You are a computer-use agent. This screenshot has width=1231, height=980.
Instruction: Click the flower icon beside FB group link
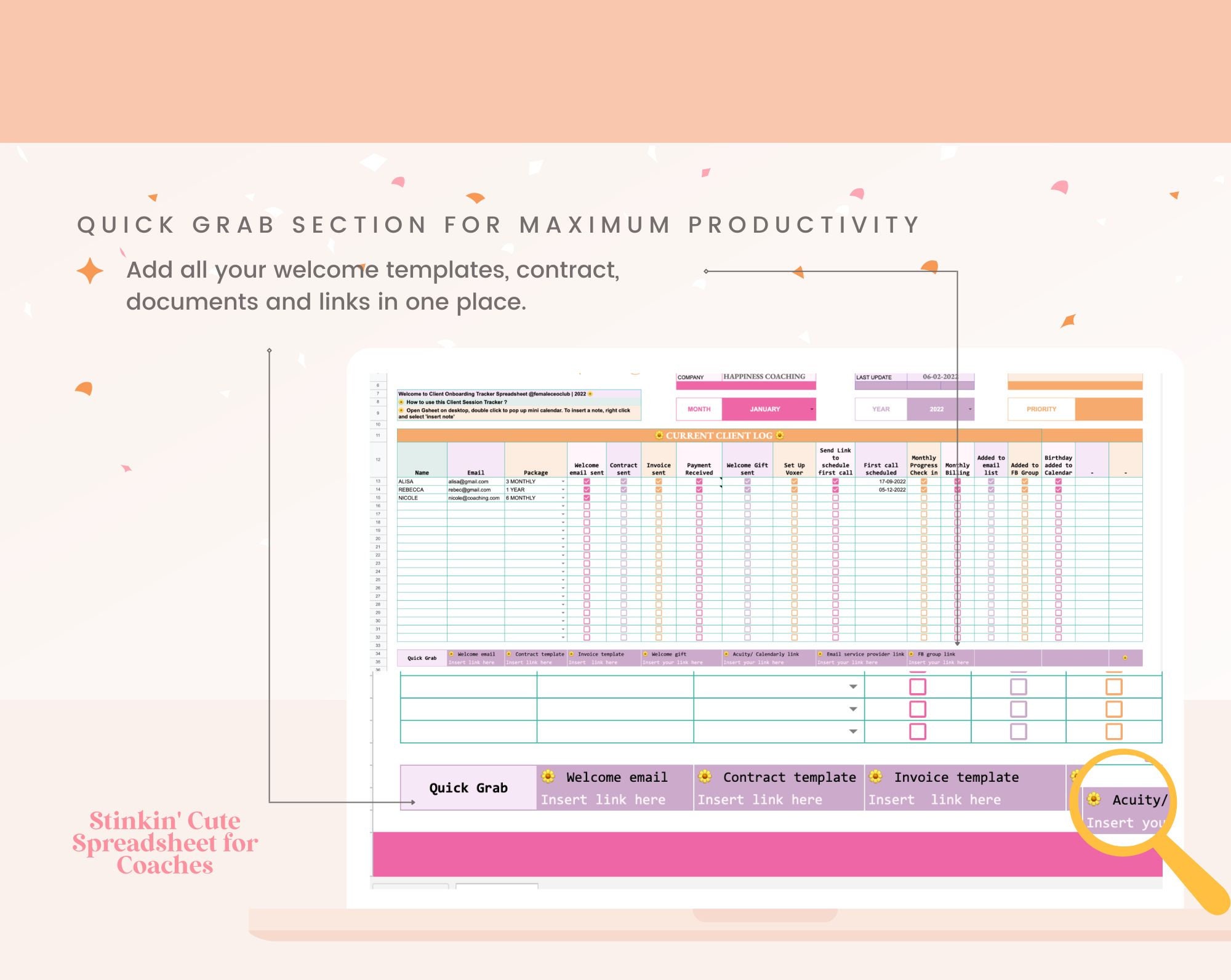coord(911,654)
